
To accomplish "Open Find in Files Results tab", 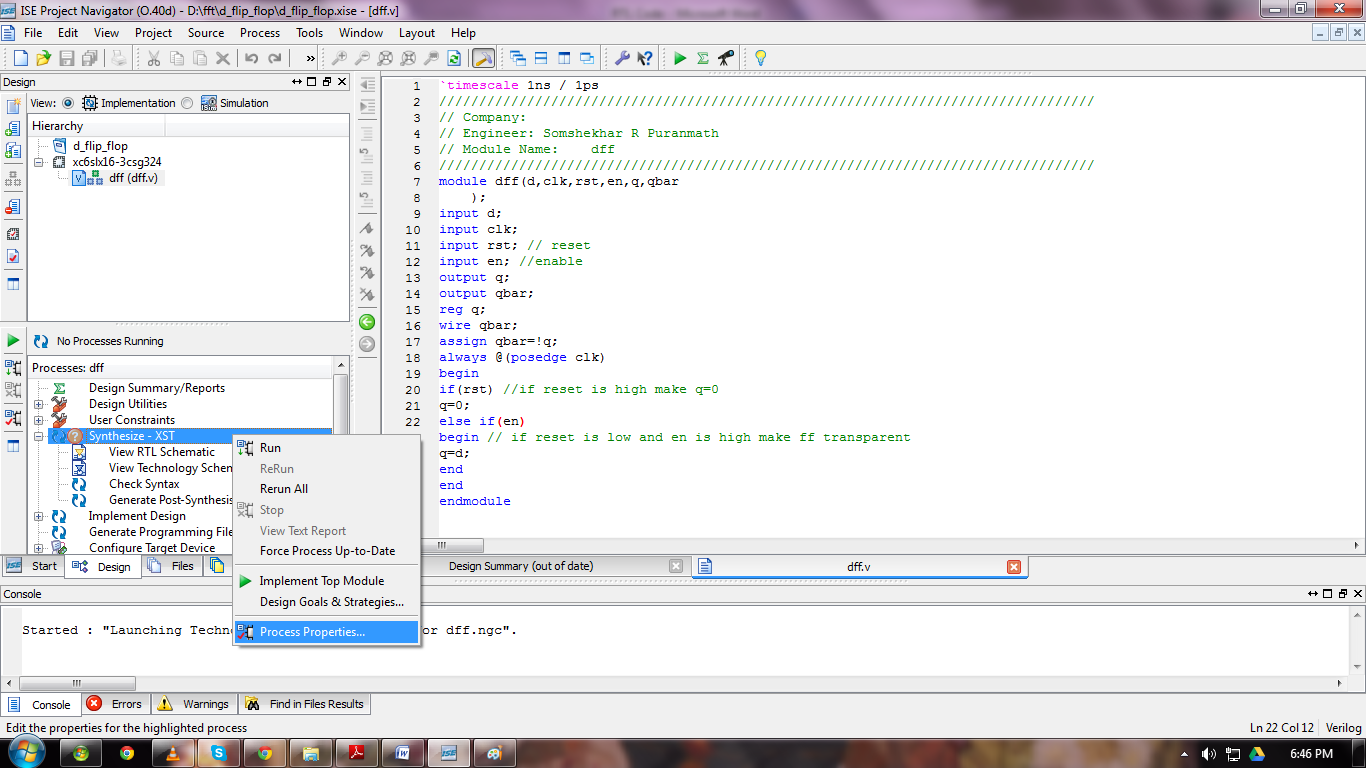I will tap(305, 704).
